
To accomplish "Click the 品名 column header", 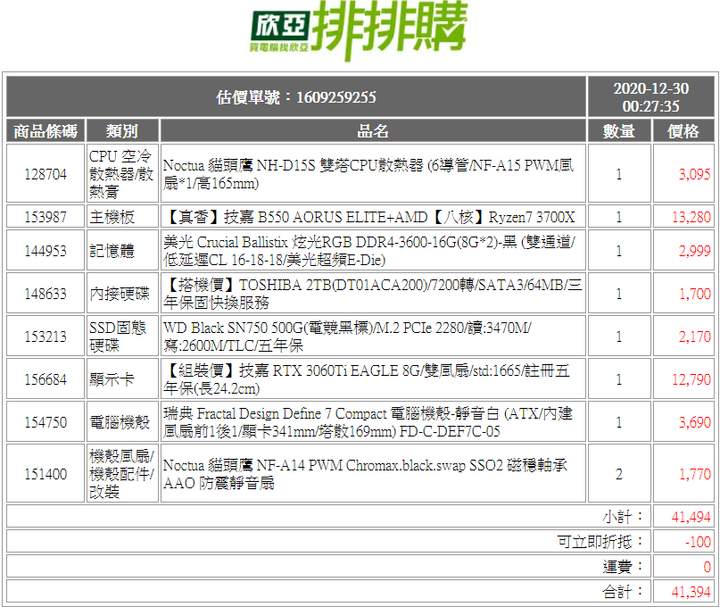I will [x=373, y=131].
